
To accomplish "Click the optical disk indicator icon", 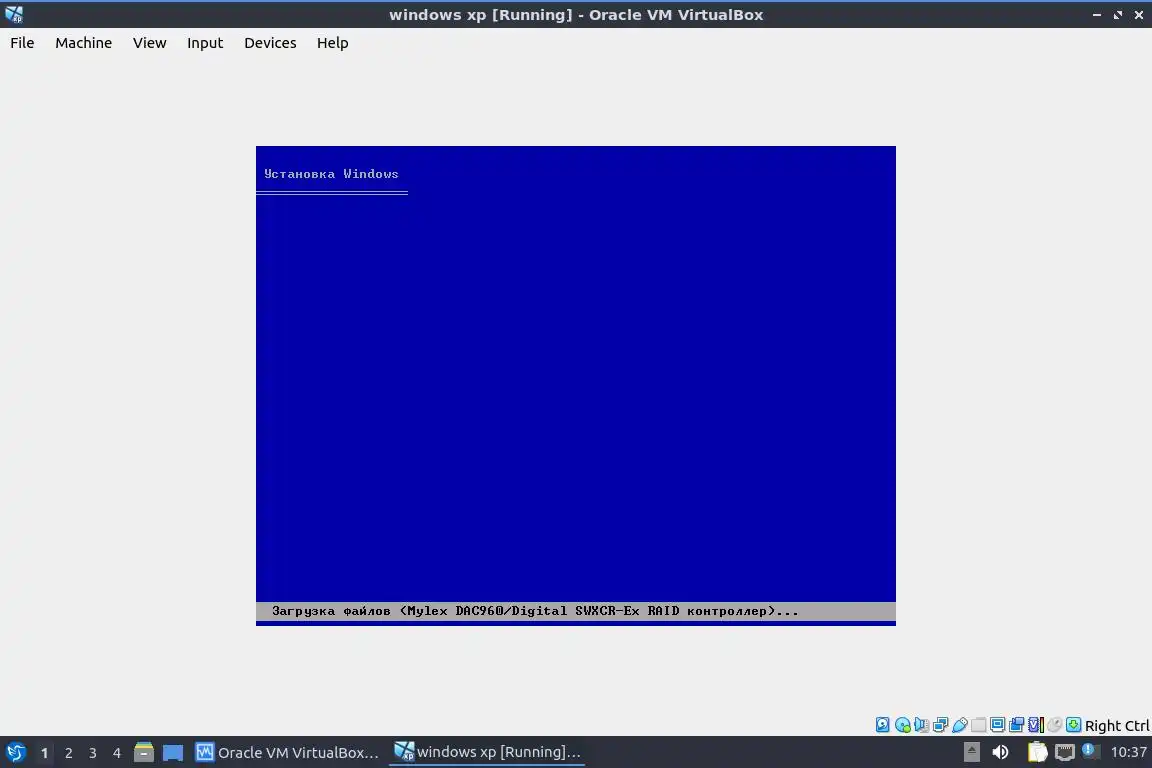I will [x=902, y=725].
